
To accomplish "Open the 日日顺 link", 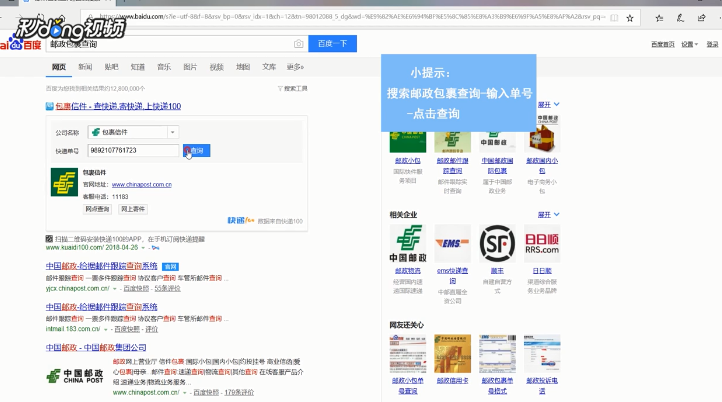I will [542, 271].
